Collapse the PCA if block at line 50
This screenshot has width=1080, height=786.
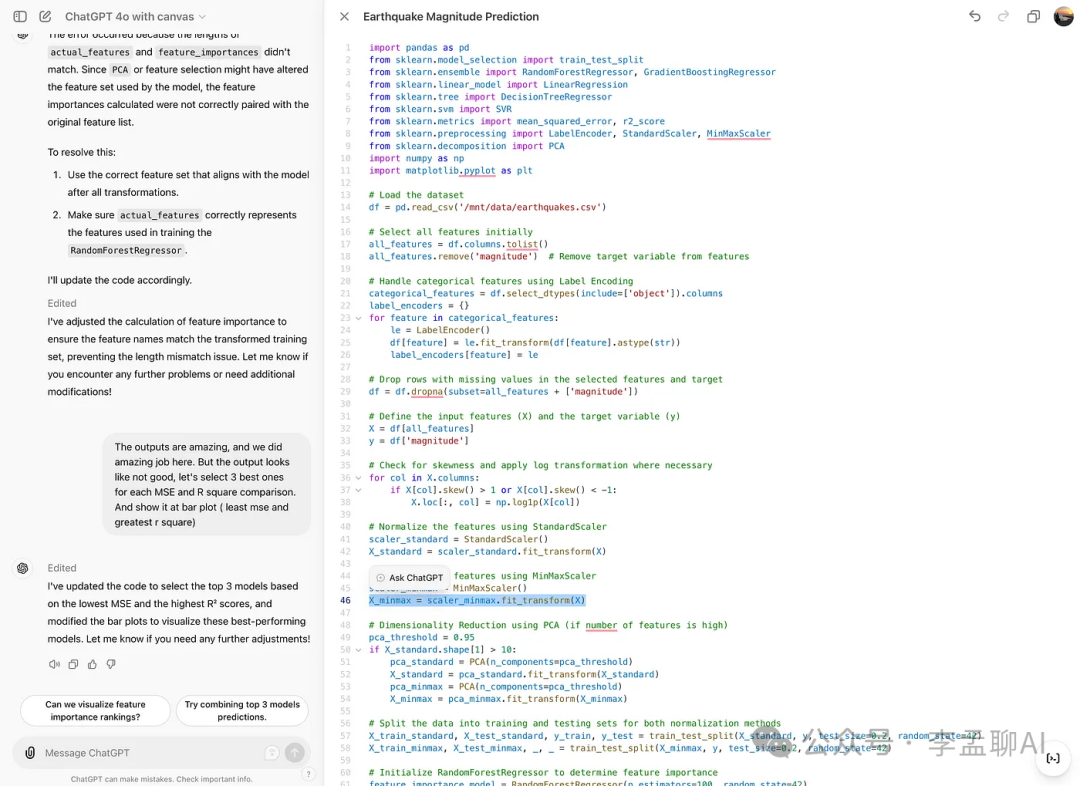point(358,650)
